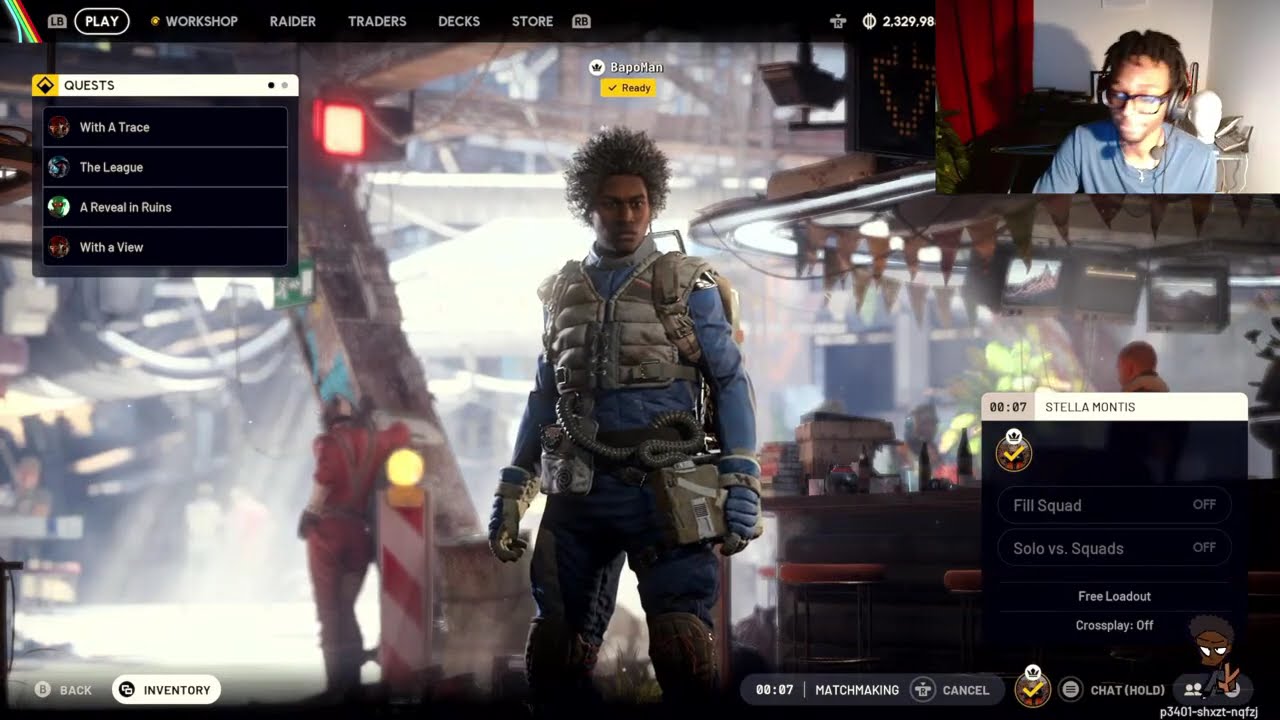
Task: Click A Reveal in Ruins quest-giver icon
Action: pyautogui.click(x=59, y=207)
